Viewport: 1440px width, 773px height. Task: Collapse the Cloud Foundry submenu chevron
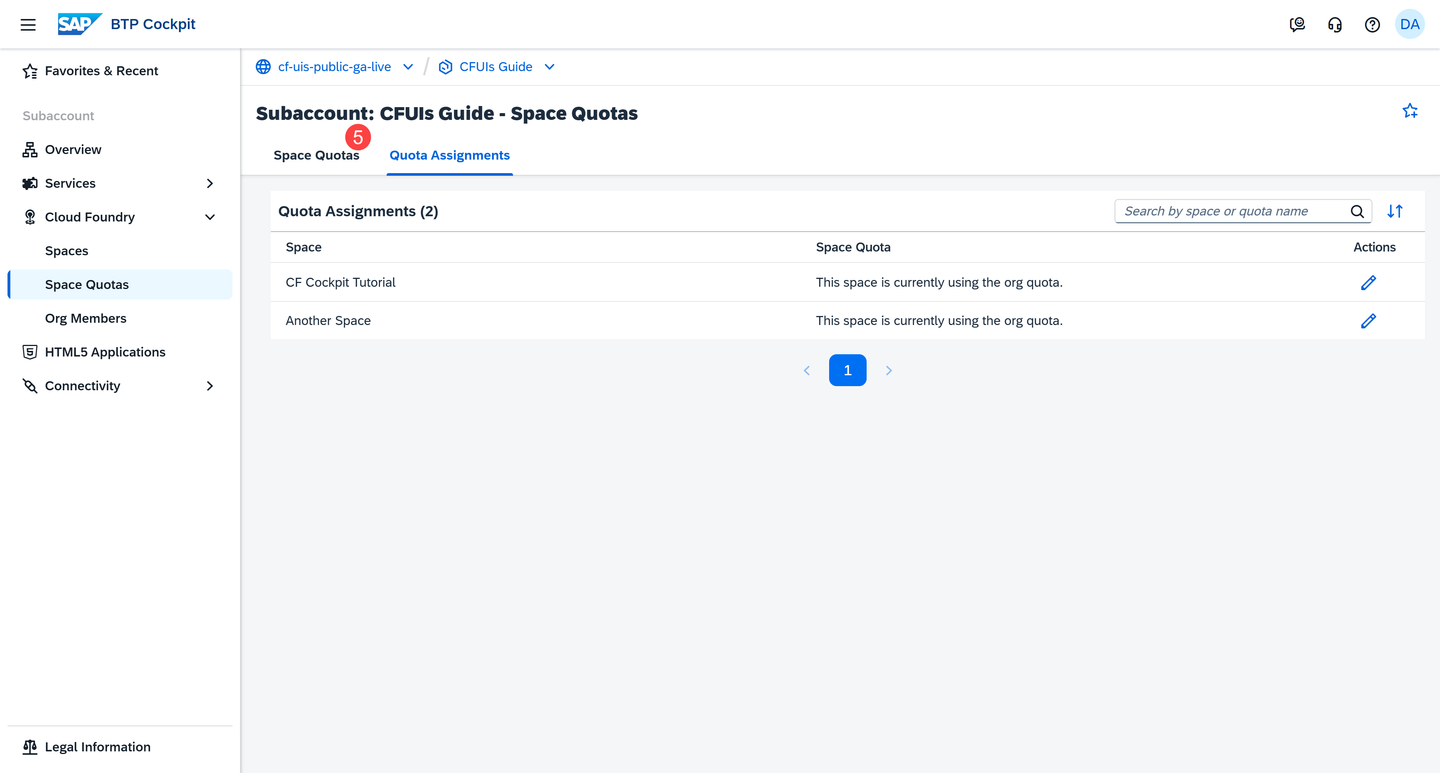pyautogui.click(x=210, y=217)
